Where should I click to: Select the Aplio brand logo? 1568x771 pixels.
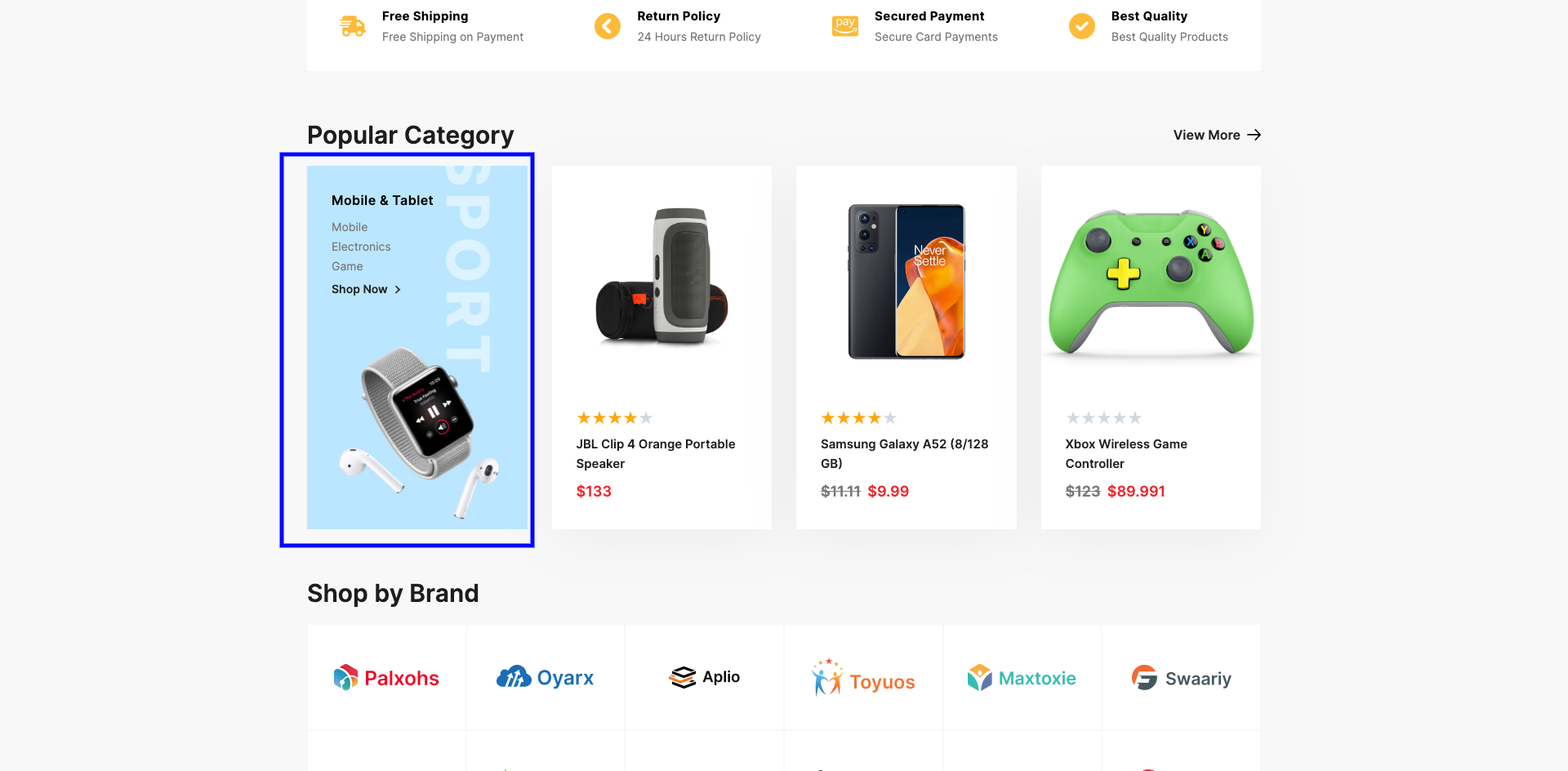point(705,677)
